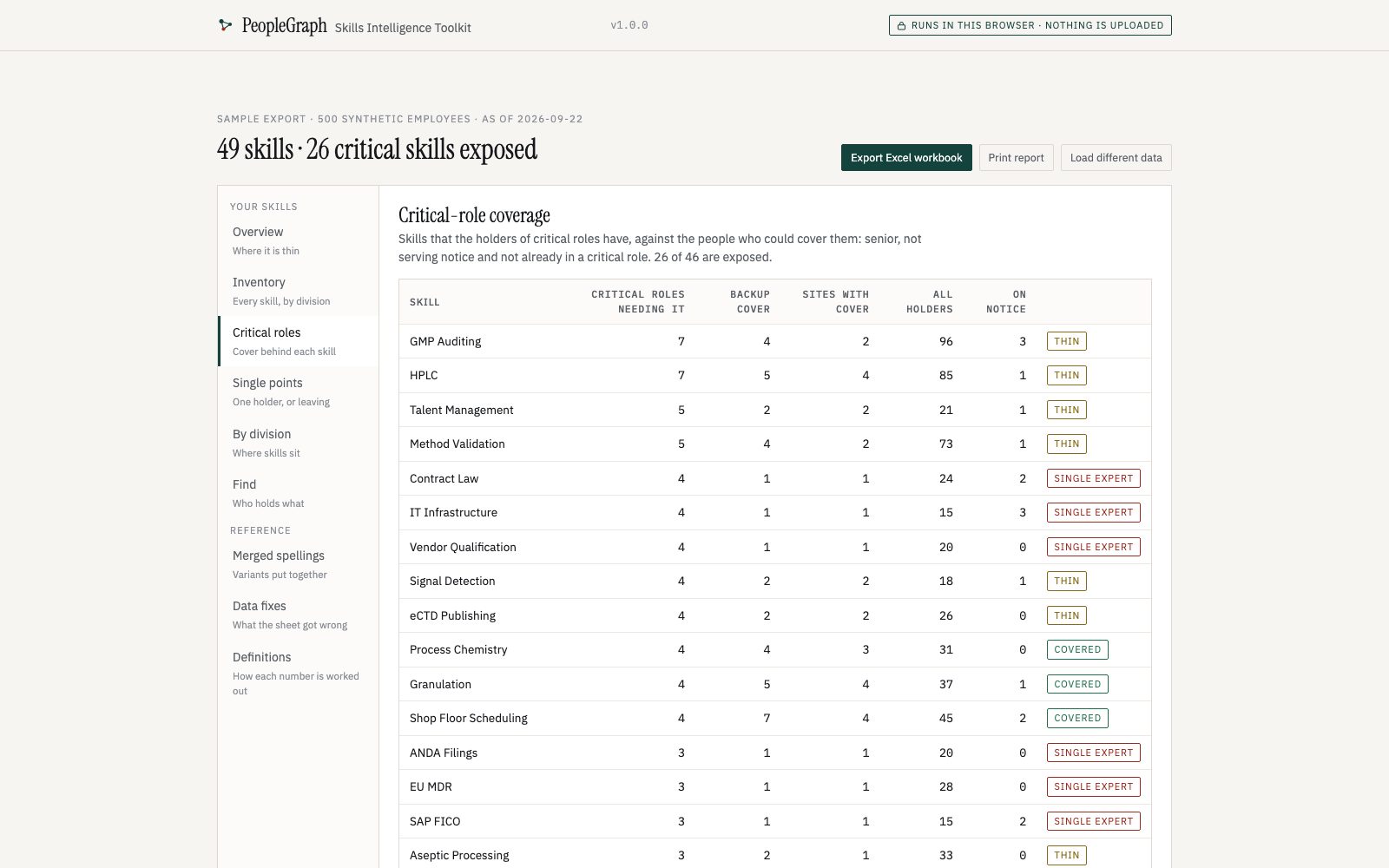Select the Aseptic Processing row
This screenshot has width=1389, height=868.
pos(775,855)
